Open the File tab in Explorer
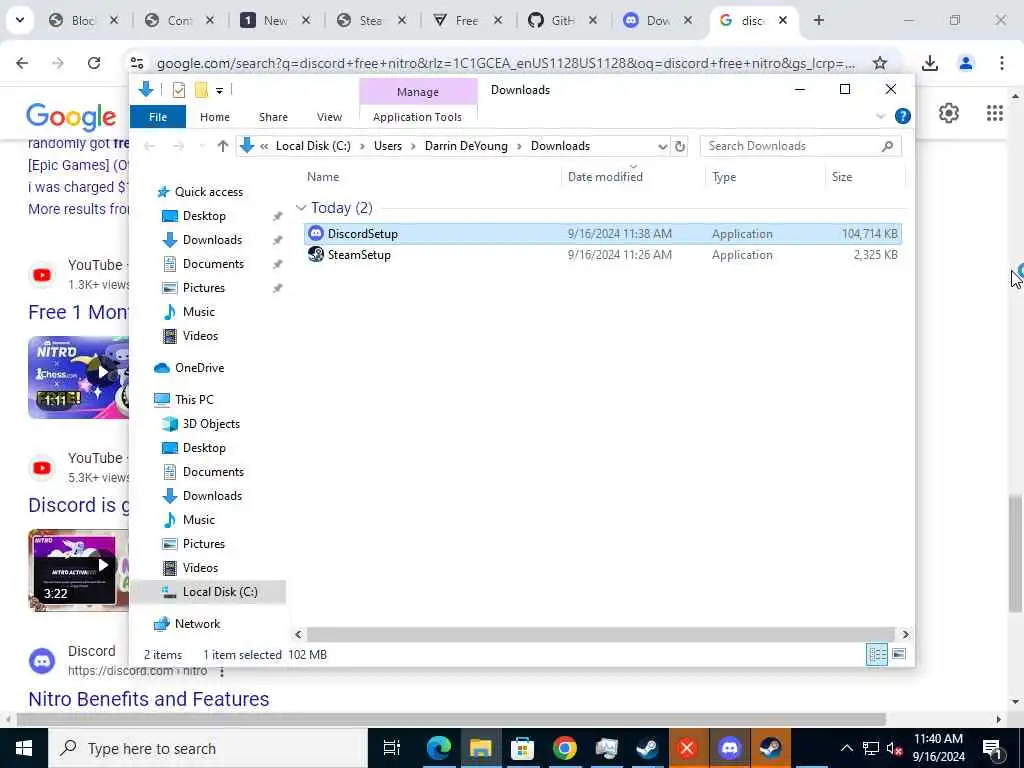The height and width of the screenshot is (768, 1024). pyautogui.click(x=158, y=117)
